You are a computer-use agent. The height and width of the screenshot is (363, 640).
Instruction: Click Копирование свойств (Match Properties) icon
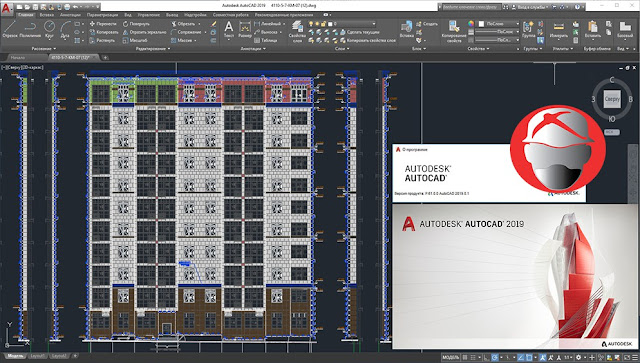(x=454, y=31)
